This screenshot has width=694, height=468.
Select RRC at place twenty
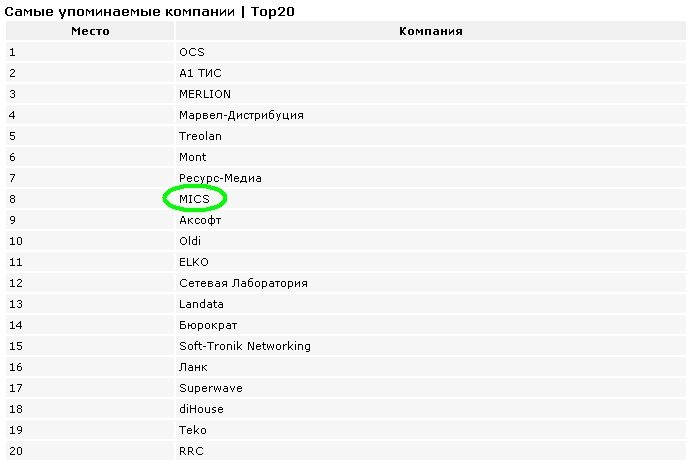coord(191,451)
